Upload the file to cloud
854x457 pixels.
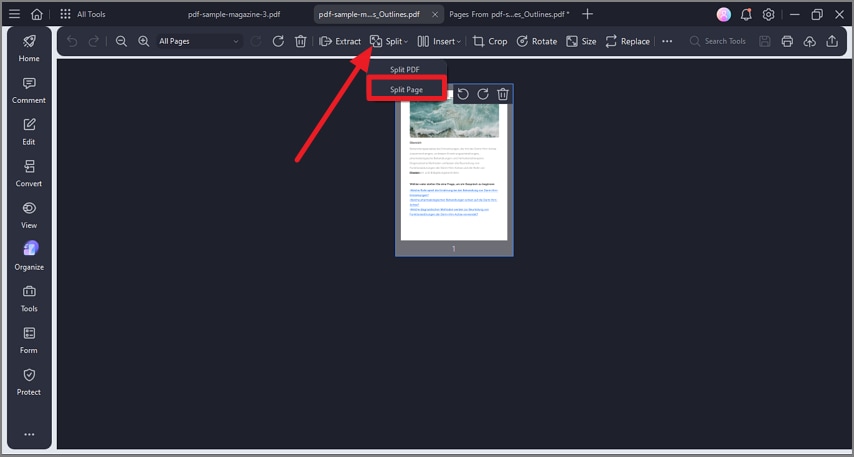[x=810, y=41]
